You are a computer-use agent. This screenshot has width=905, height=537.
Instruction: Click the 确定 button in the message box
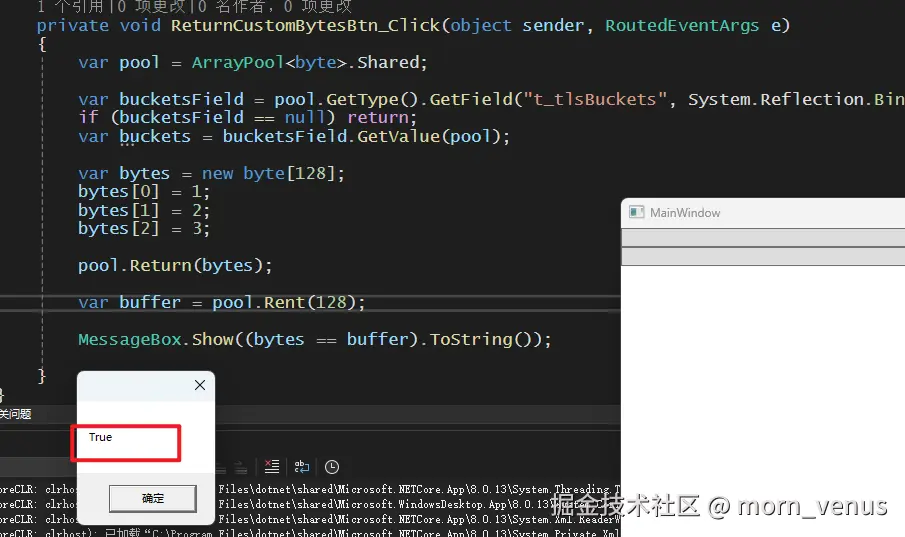tap(153, 498)
